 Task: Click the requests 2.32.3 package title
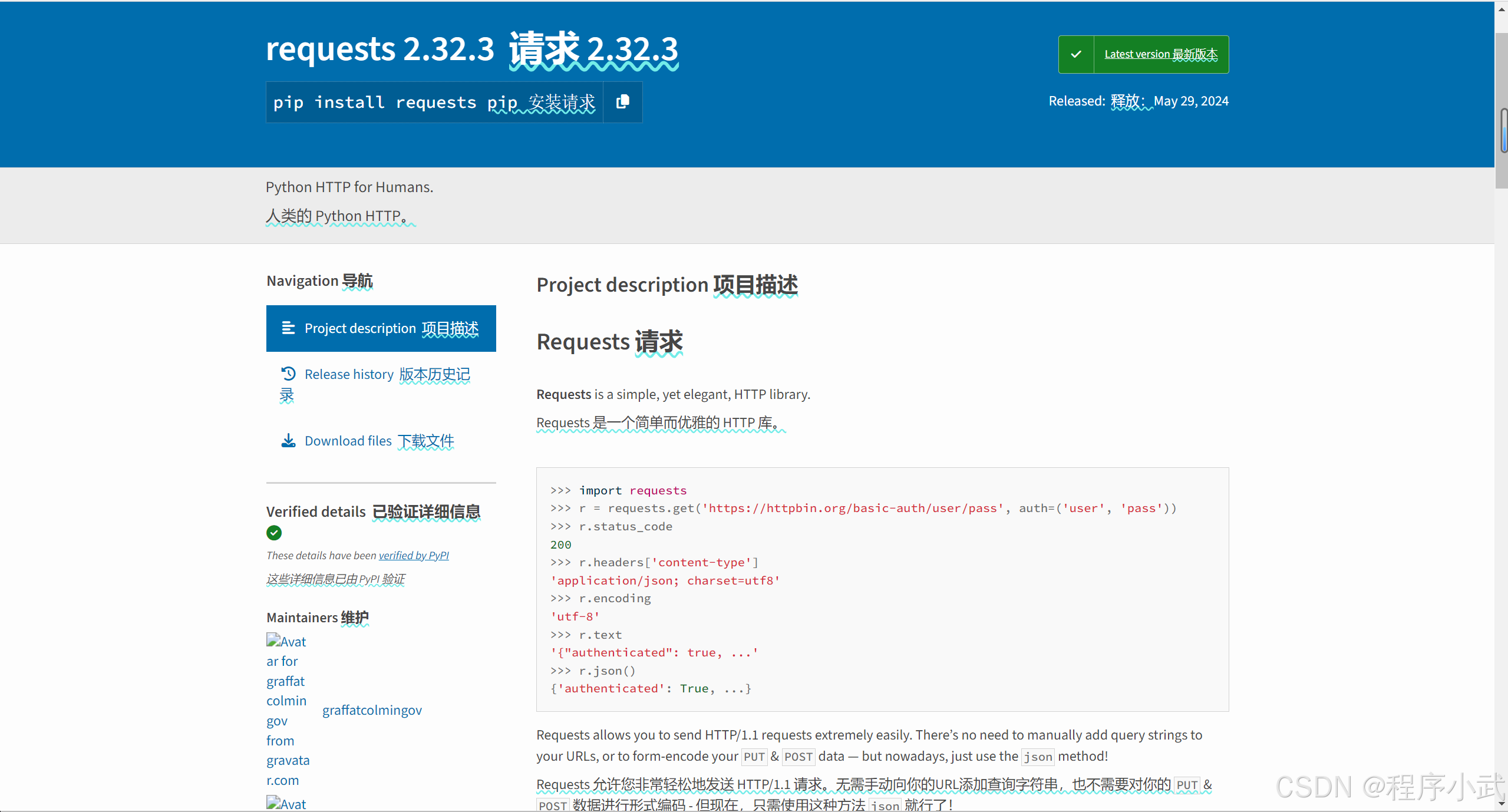pyautogui.click(x=380, y=49)
